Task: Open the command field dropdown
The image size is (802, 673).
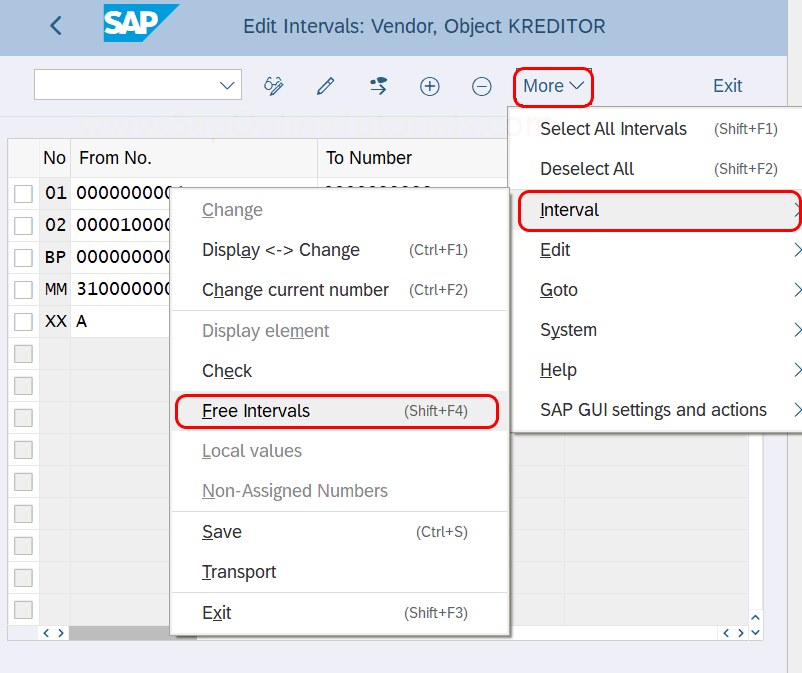Action: click(x=227, y=85)
